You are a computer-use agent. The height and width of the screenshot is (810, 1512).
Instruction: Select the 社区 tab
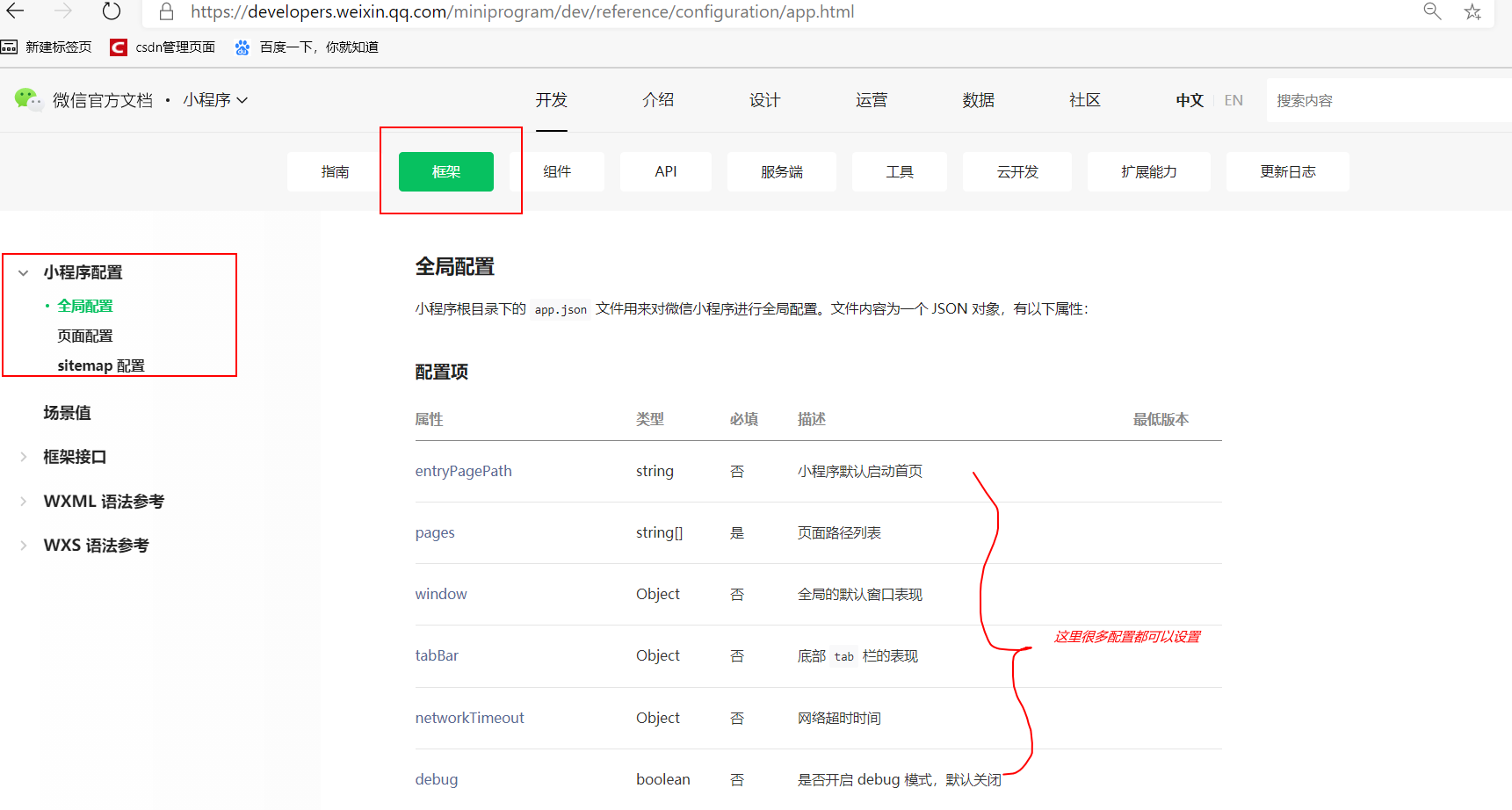click(1084, 99)
